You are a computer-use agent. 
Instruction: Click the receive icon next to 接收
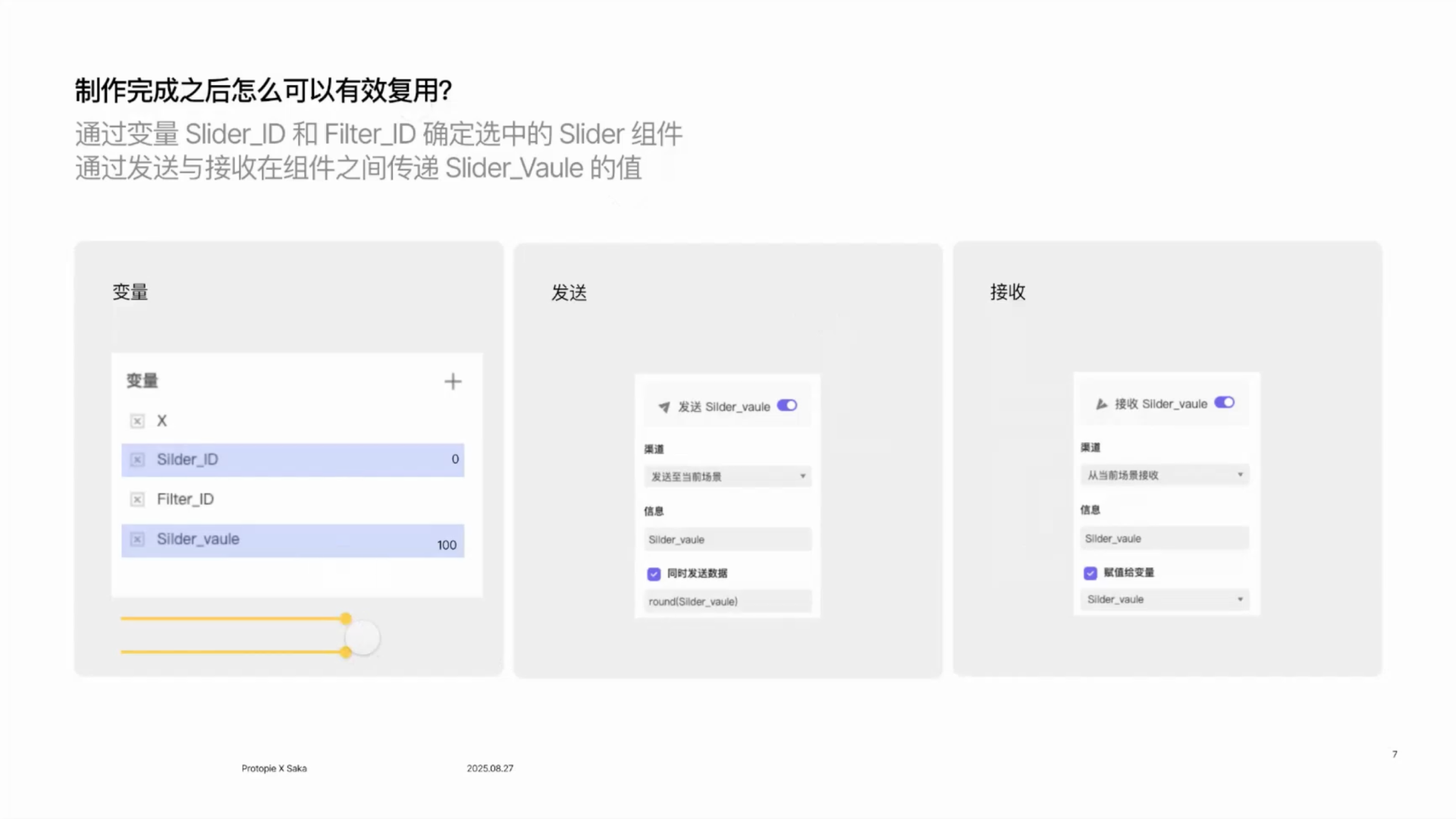coord(1101,404)
